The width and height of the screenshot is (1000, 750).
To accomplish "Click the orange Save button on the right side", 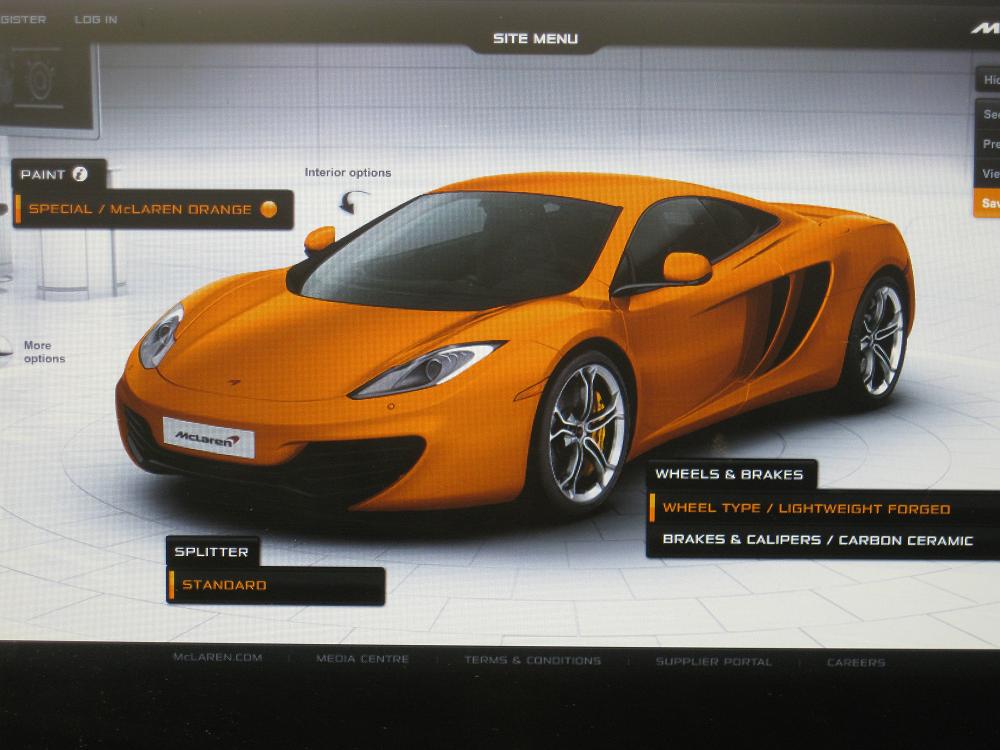I will pyautogui.click(x=987, y=203).
